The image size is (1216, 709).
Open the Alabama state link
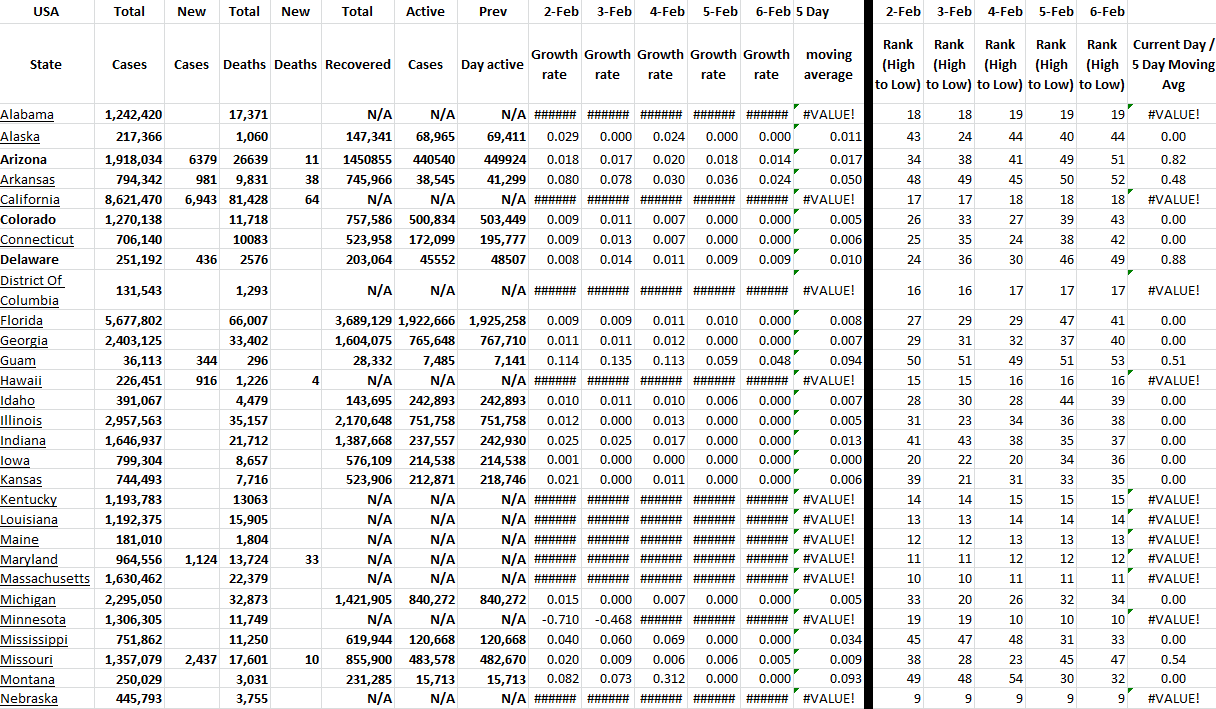(27, 115)
